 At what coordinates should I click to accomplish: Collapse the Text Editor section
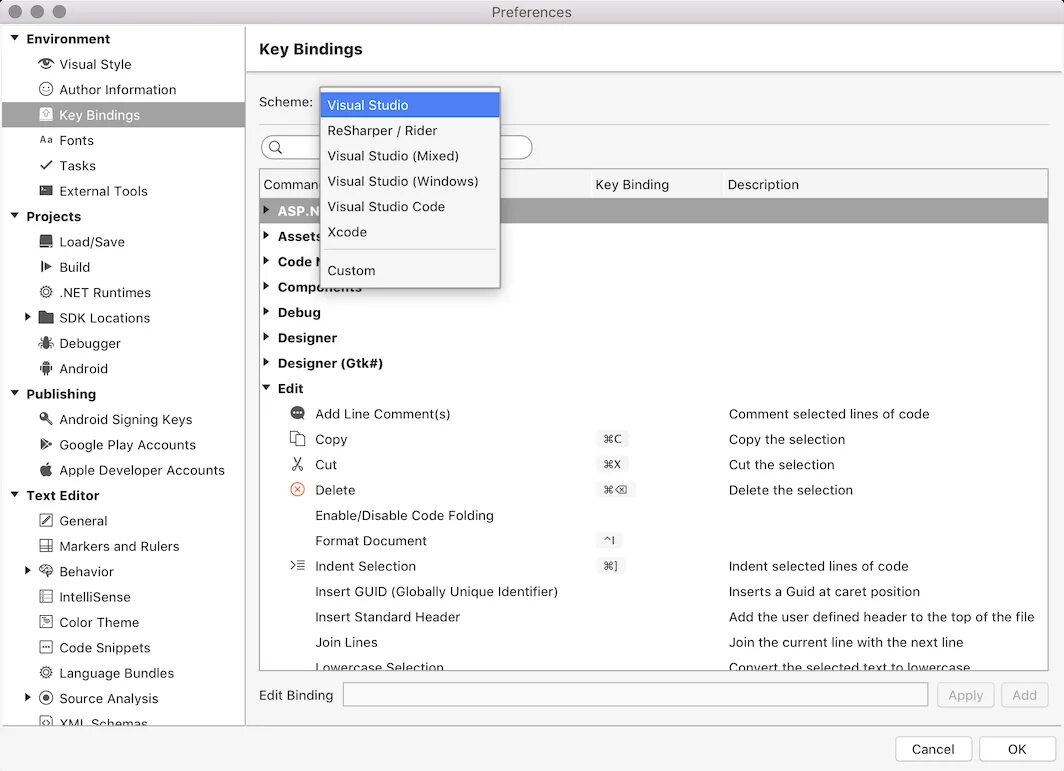point(15,495)
